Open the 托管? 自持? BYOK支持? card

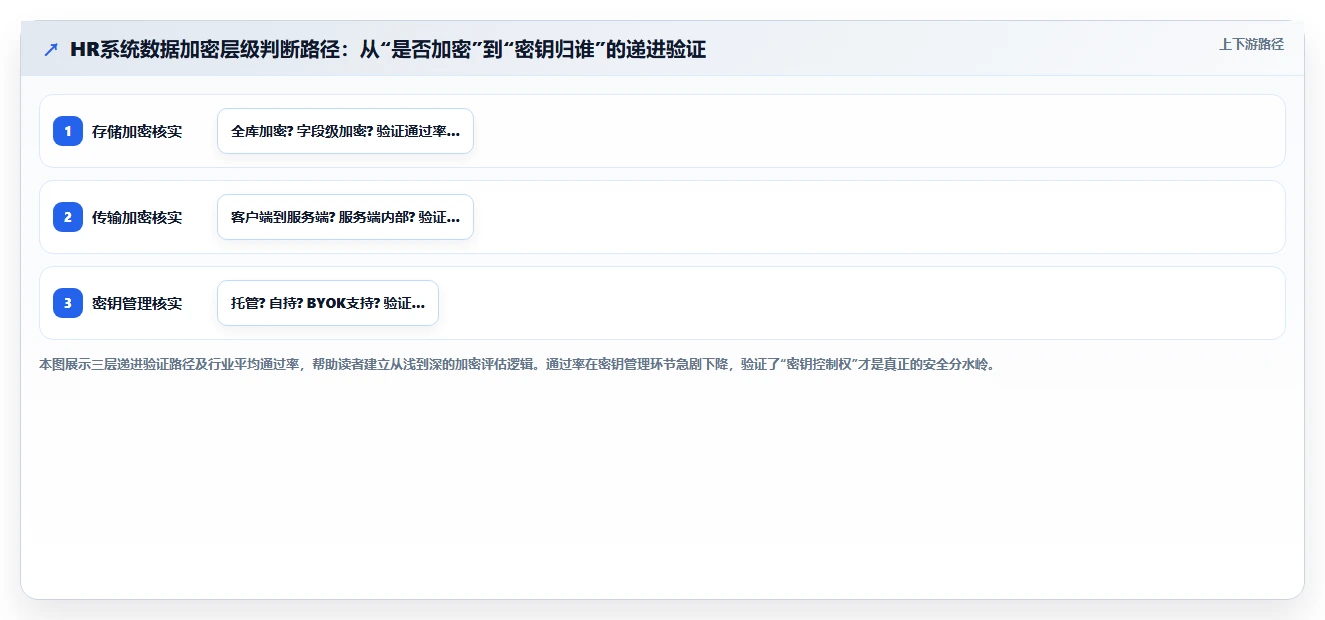(x=328, y=303)
